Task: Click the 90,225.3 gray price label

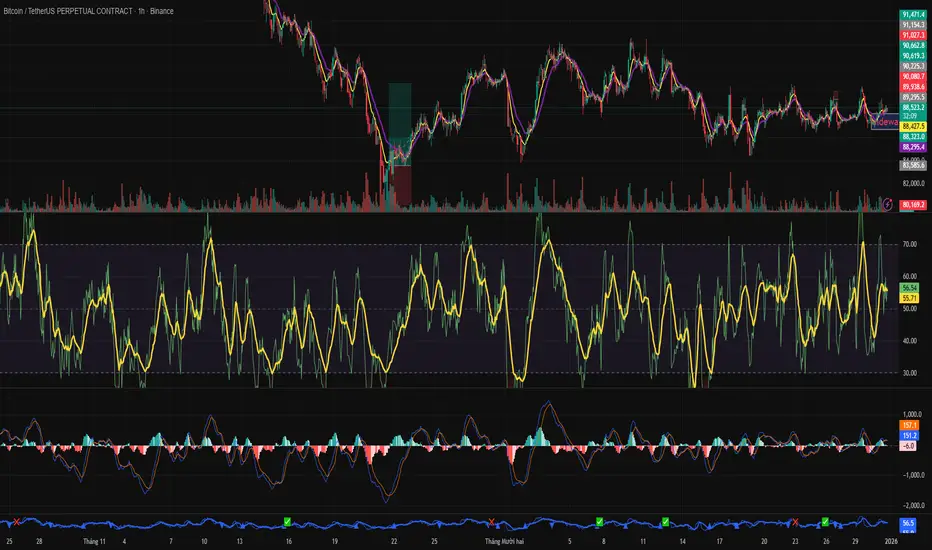Action: click(913, 66)
